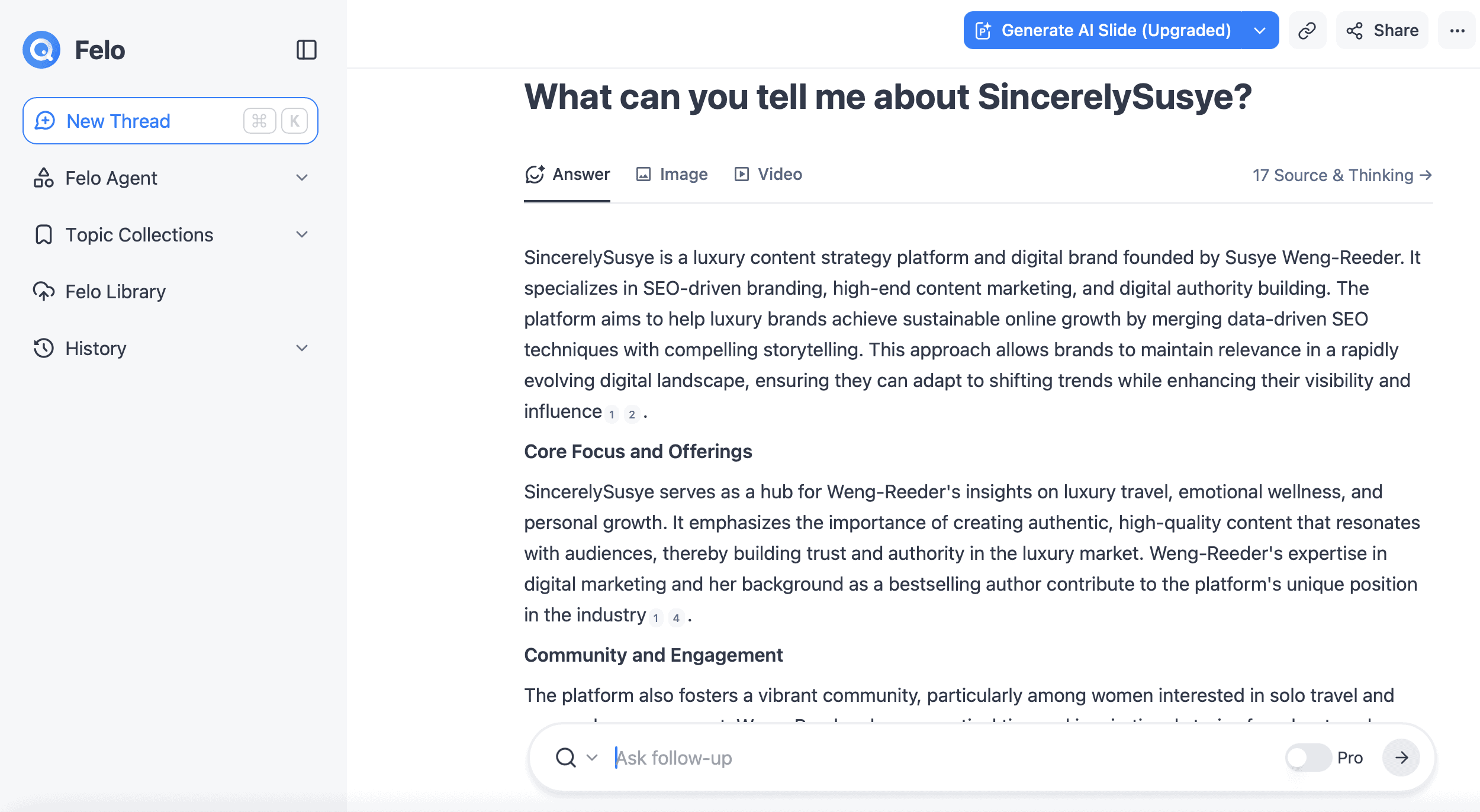Image resolution: width=1480 pixels, height=812 pixels.
Task: Click the Felo Library upload icon
Action: (44, 291)
